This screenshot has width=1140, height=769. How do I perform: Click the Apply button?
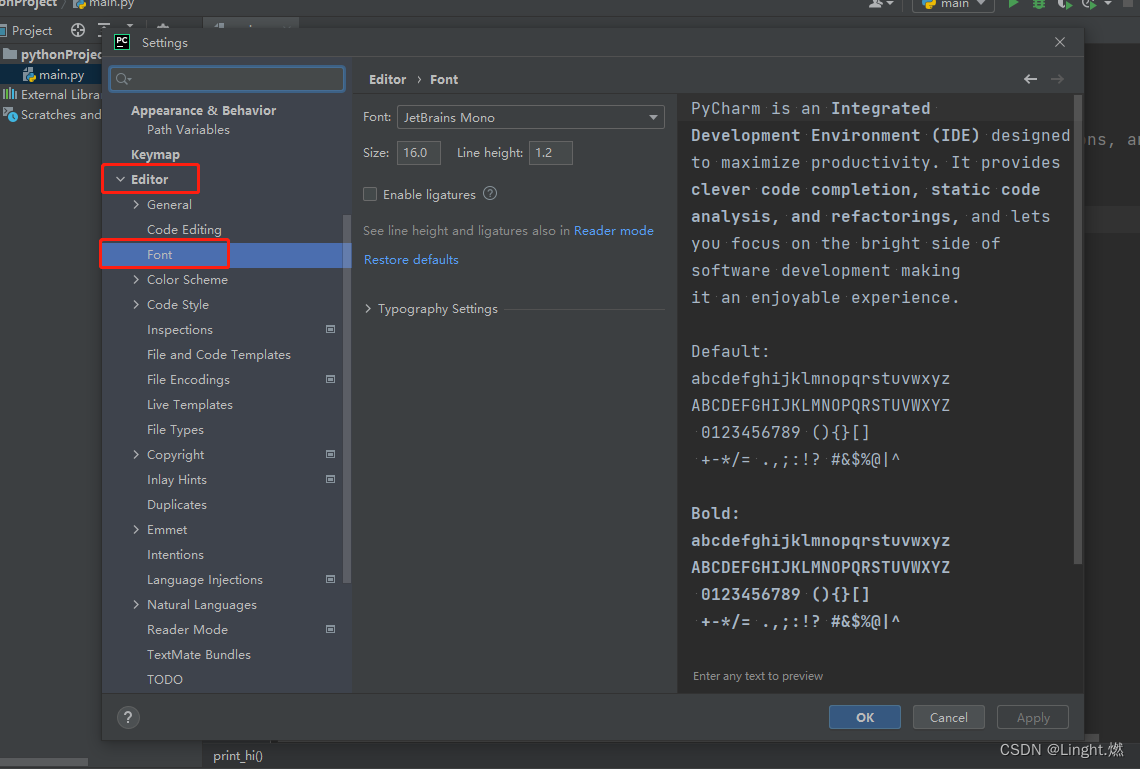coord(1033,717)
